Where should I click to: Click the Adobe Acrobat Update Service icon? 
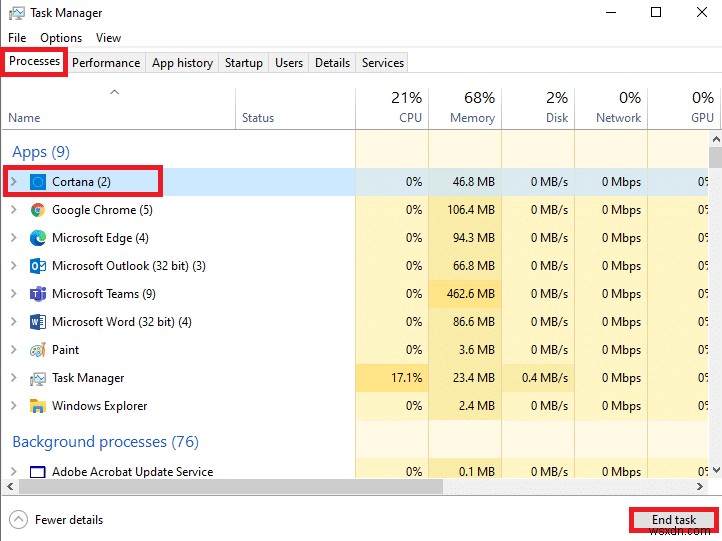coord(38,472)
